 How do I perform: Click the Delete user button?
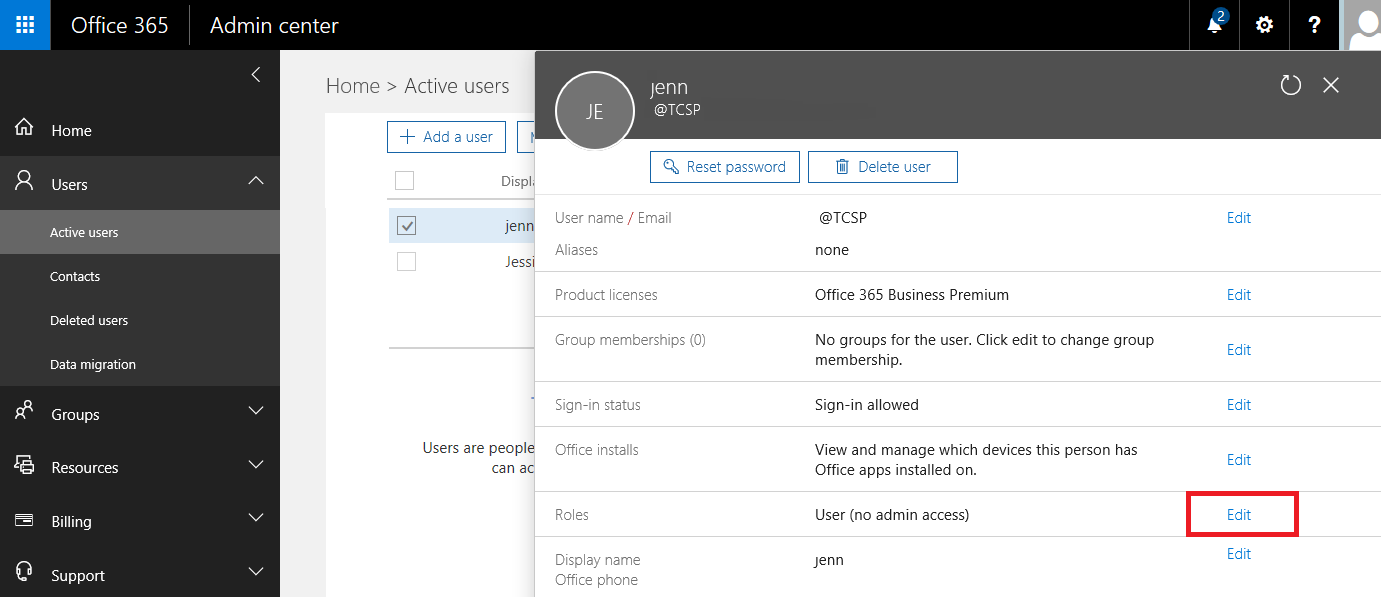[882, 167]
